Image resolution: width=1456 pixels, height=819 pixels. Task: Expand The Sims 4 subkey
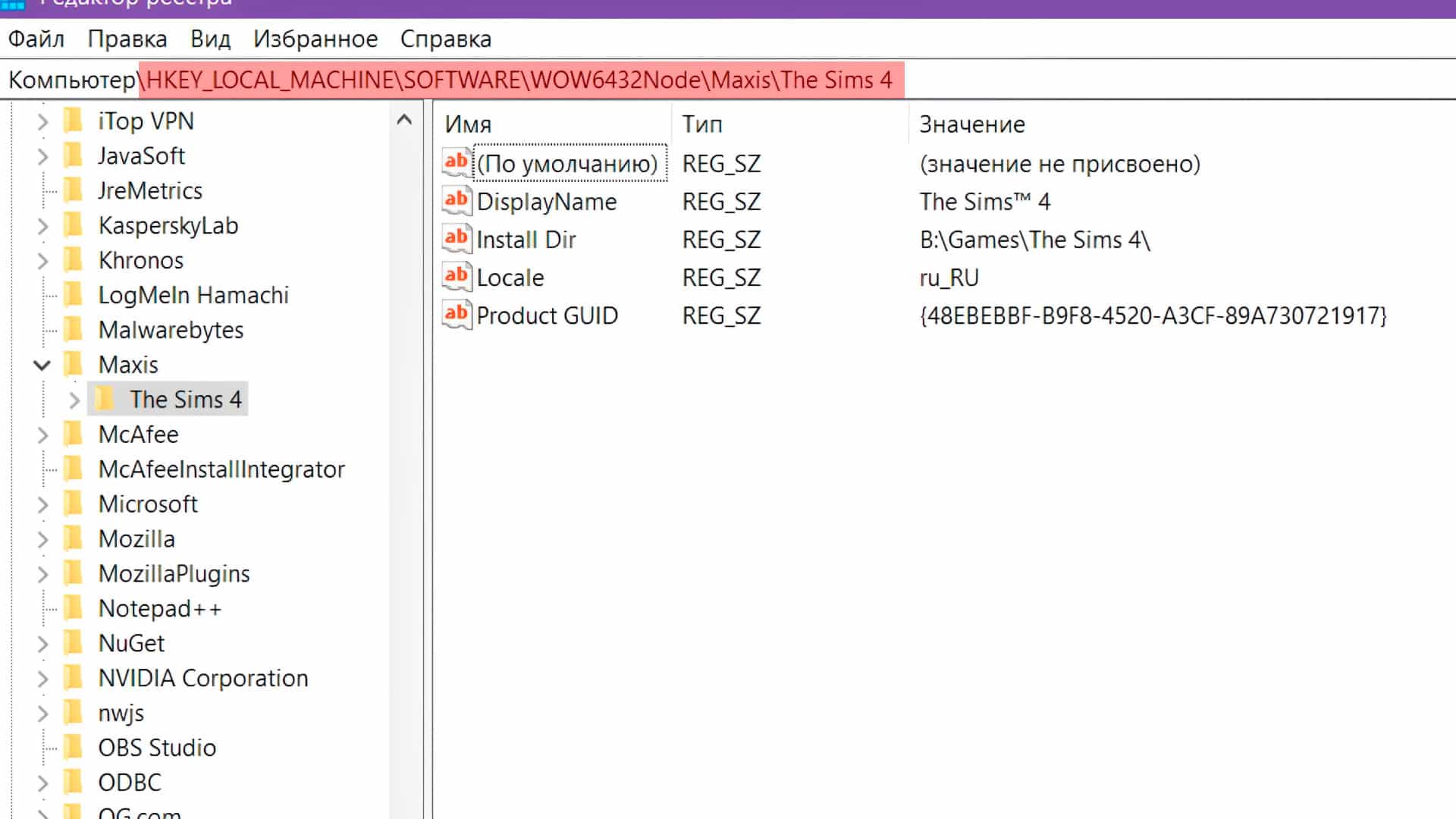click(x=74, y=400)
